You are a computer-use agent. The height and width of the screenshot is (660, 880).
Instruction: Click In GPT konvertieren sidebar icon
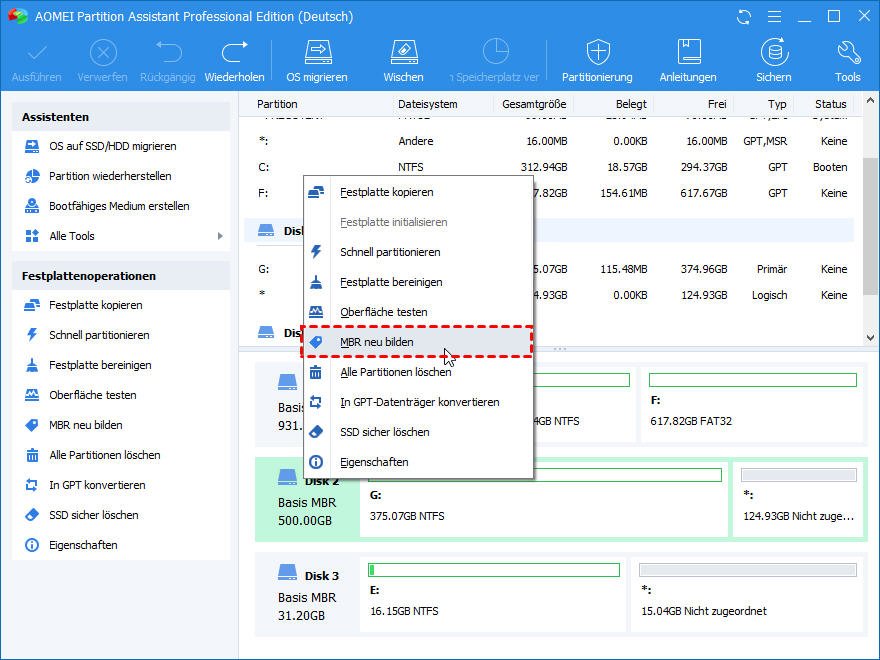pos(32,485)
